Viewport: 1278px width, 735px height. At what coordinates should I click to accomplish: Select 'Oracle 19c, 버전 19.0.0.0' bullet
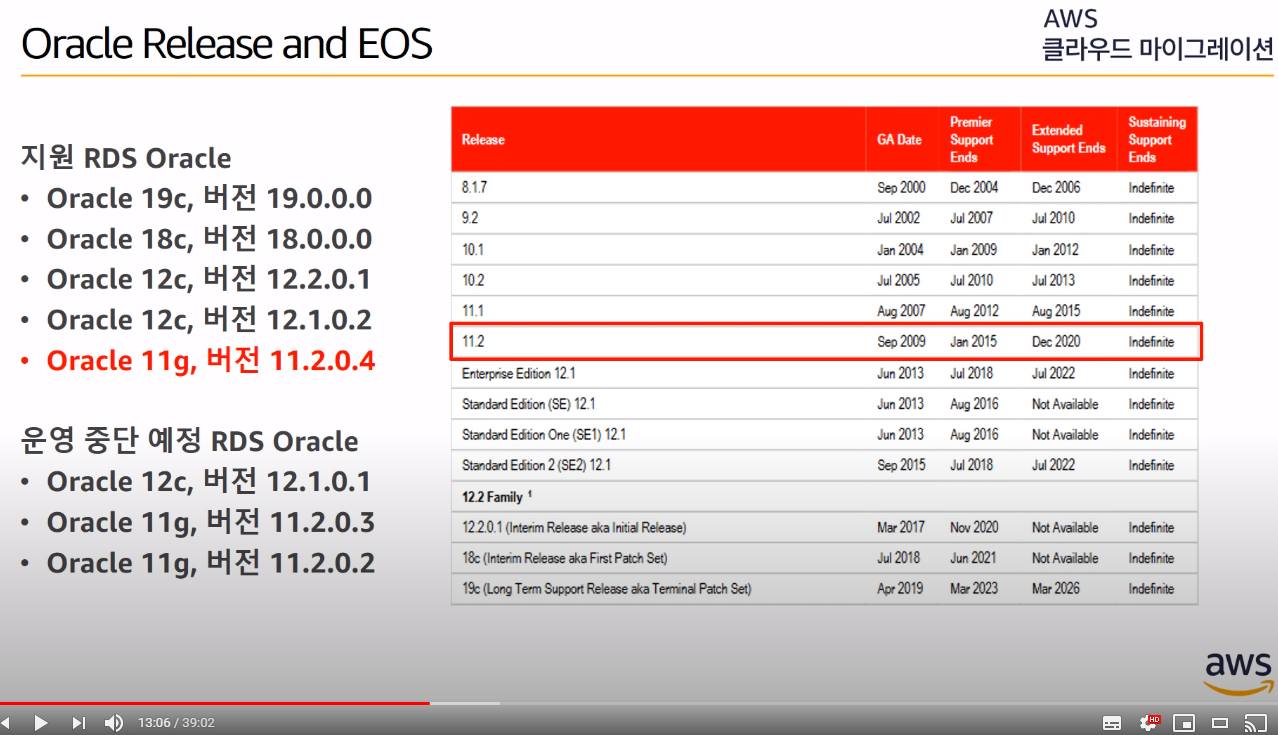point(209,198)
